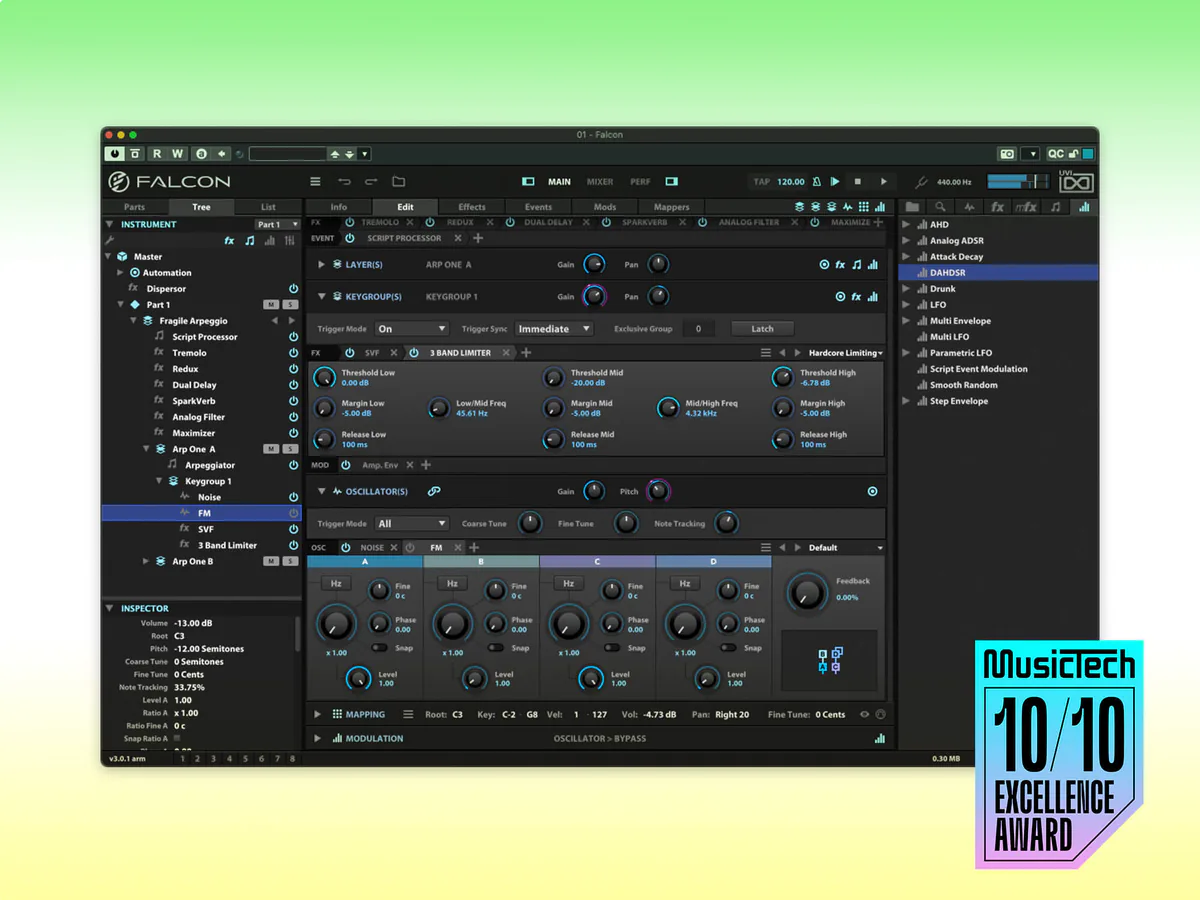
Task: Open the files folder tab in browser
Action: [912, 207]
